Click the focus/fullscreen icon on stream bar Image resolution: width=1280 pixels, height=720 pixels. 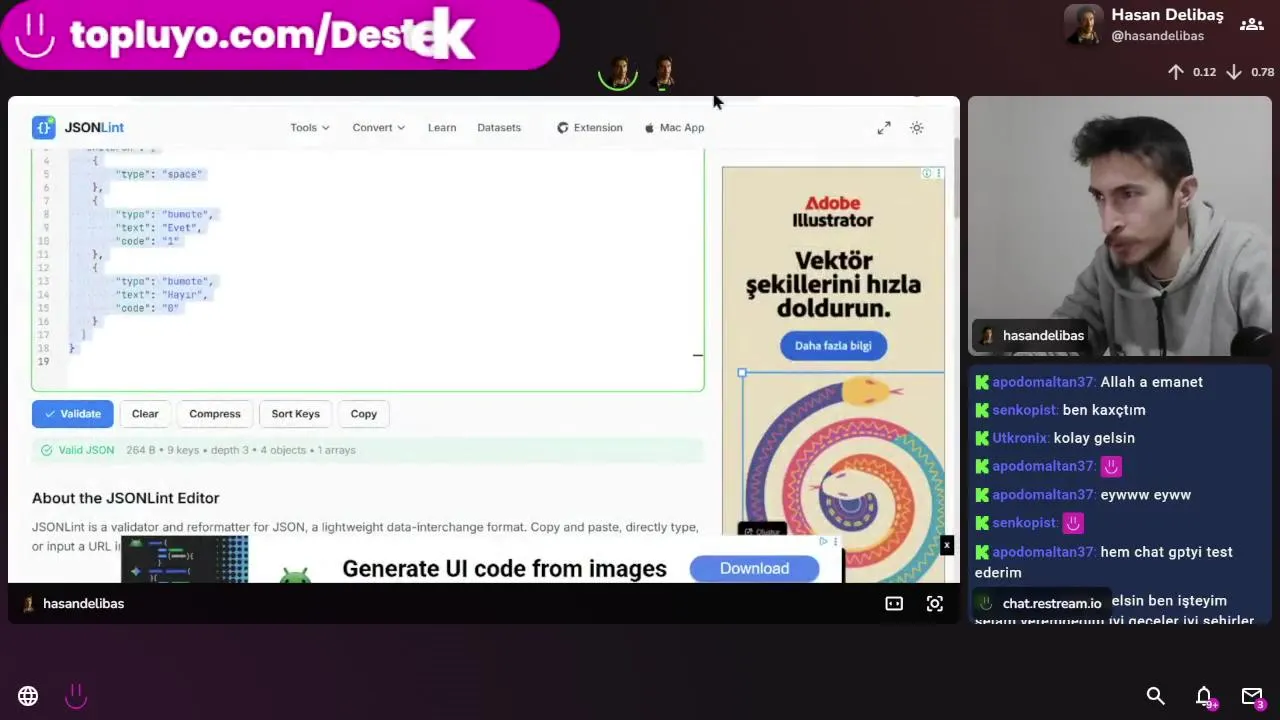(x=935, y=604)
